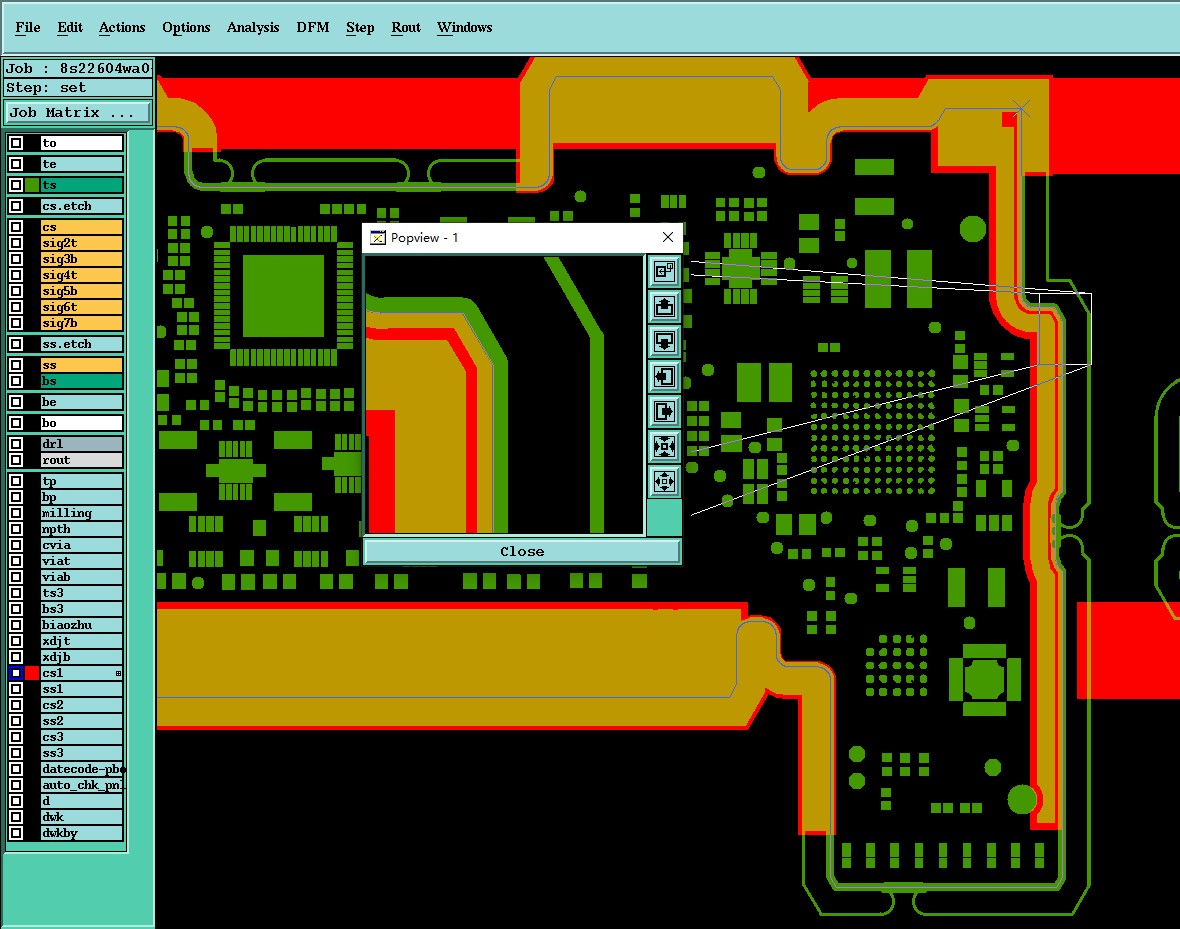Pan the Popview right with right-arrow icon
The height and width of the screenshot is (929, 1180).
pos(664,411)
